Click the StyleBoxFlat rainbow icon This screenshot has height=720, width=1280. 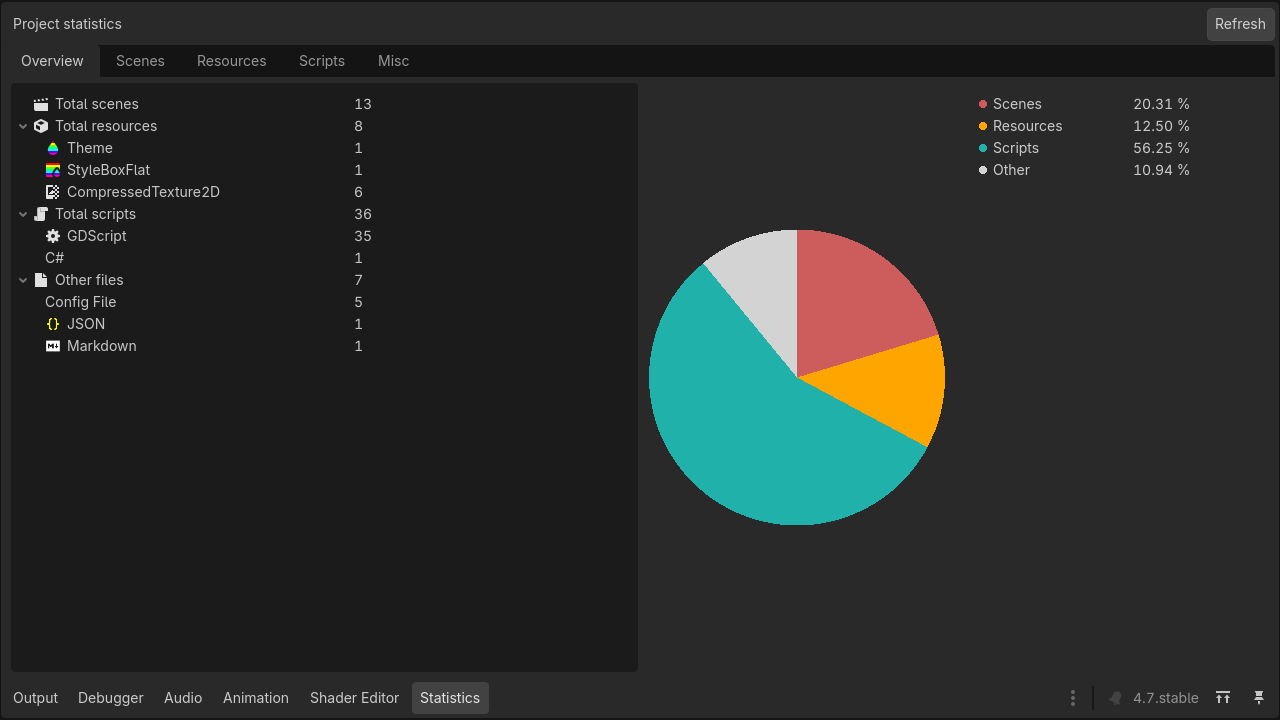tap(53, 170)
